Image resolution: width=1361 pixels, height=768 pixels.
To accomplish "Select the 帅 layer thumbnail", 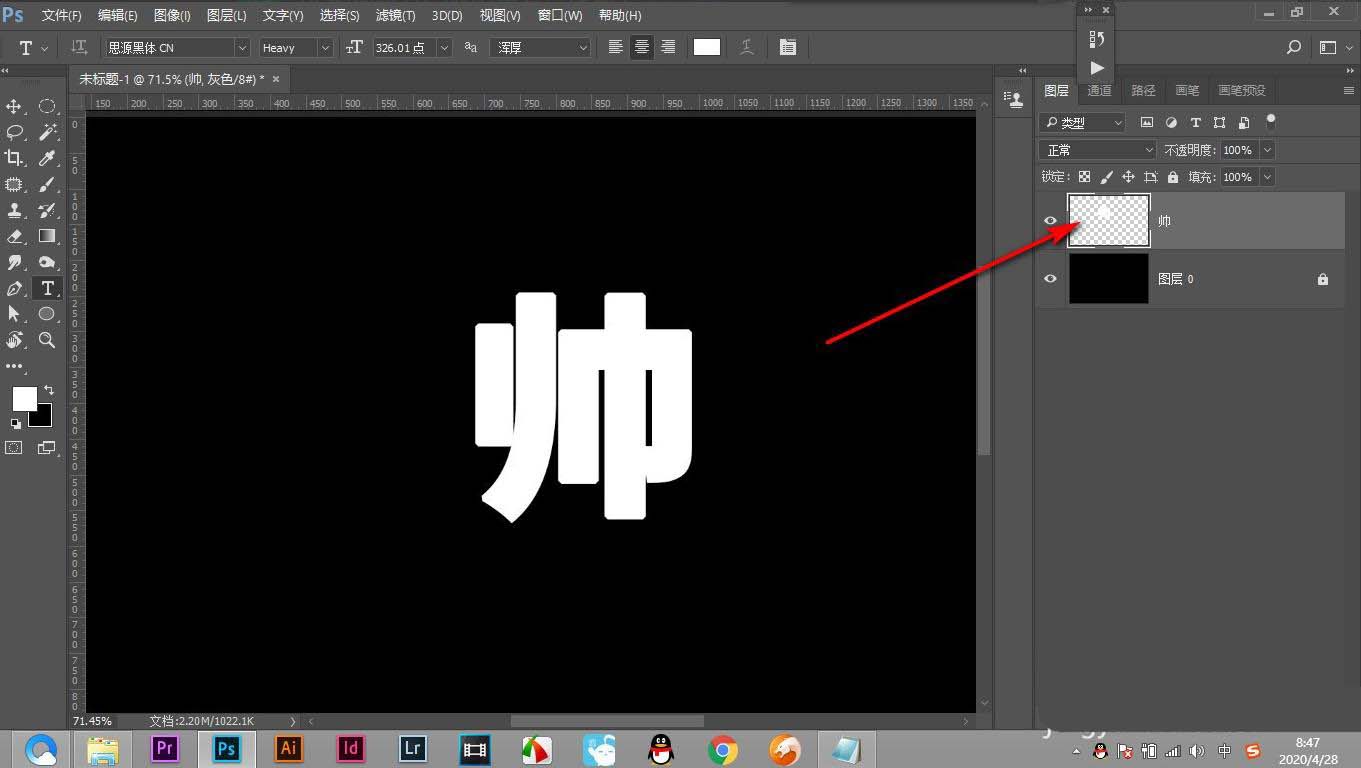I will coord(1109,221).
